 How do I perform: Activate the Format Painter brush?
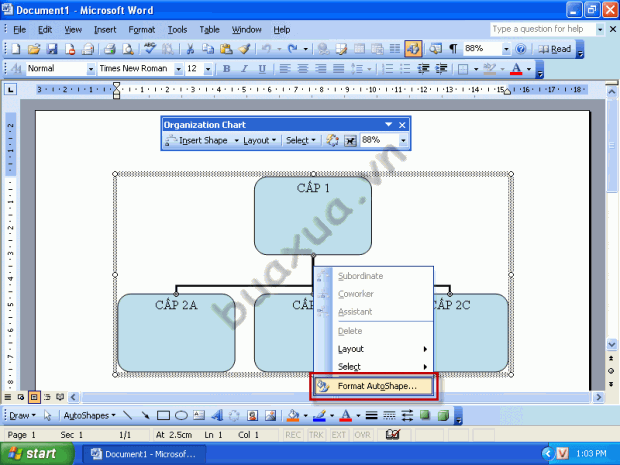click(244, 49)
